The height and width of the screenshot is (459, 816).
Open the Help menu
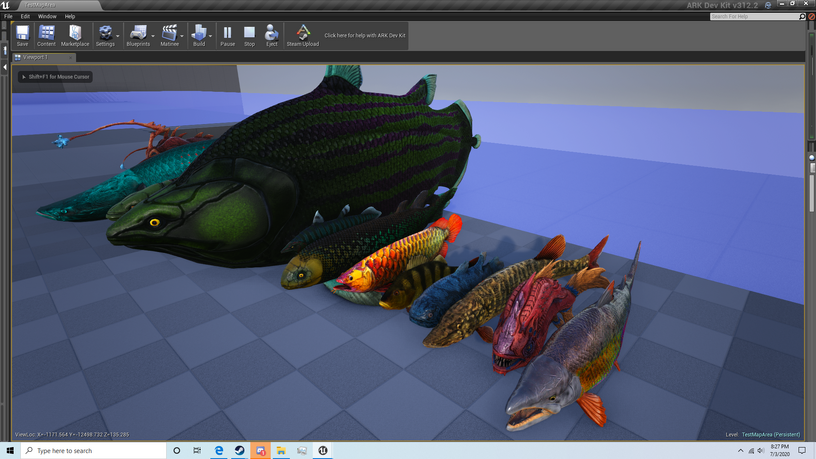pos(70,16)
